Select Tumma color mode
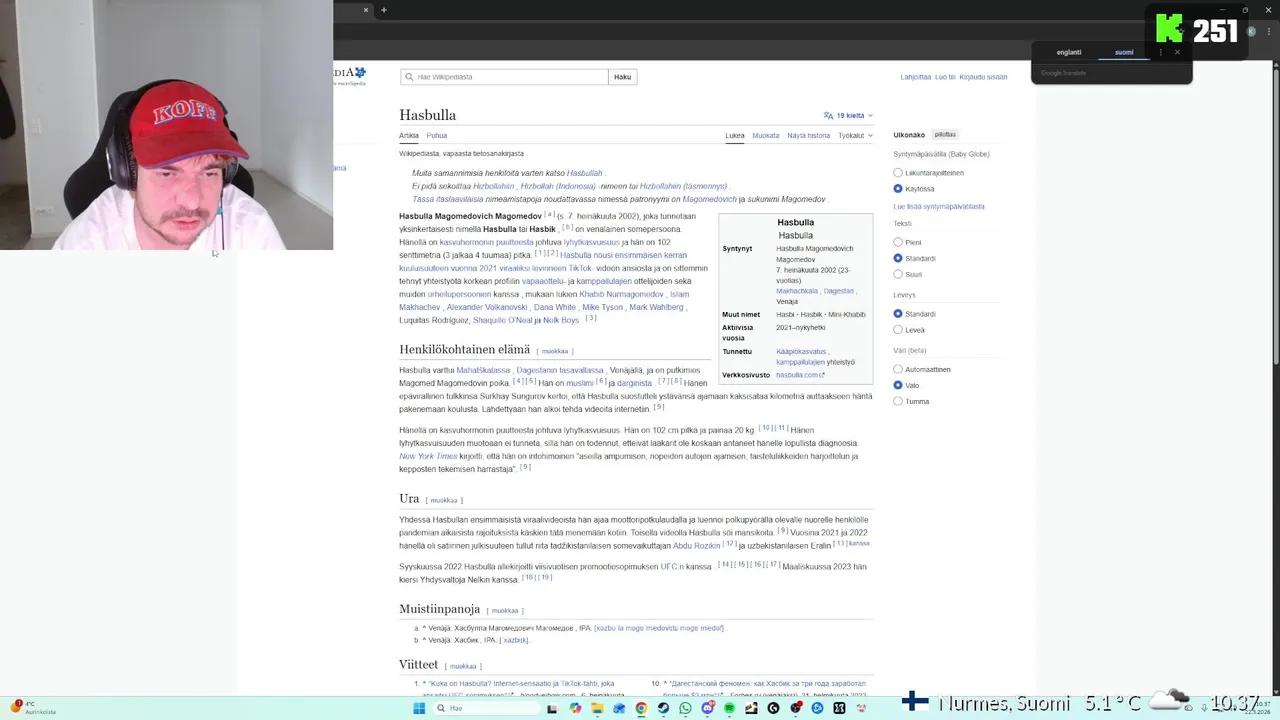Image resolution: width=1280 pixels, height=720 pixels. (898, 401)
